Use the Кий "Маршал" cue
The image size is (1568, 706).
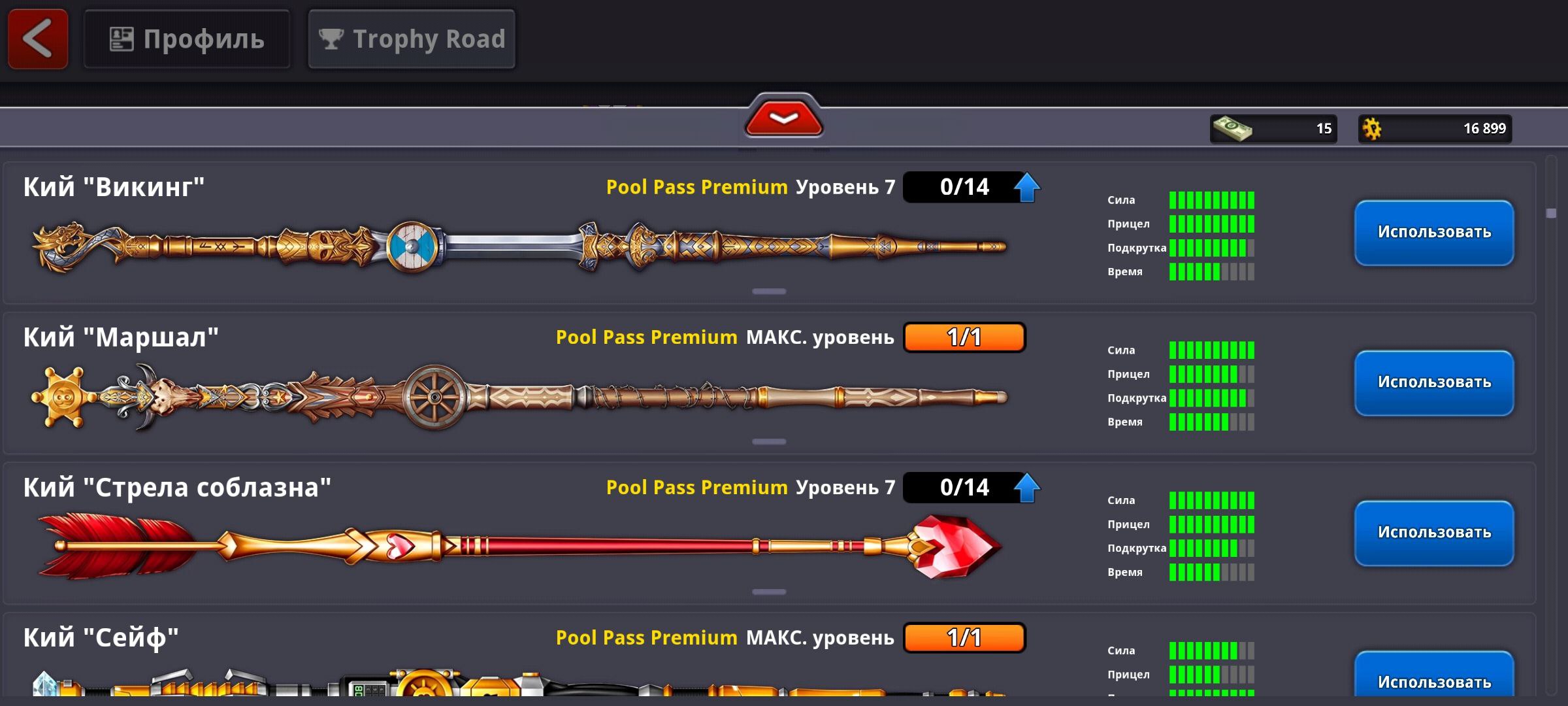click(x=1434, y=383)
